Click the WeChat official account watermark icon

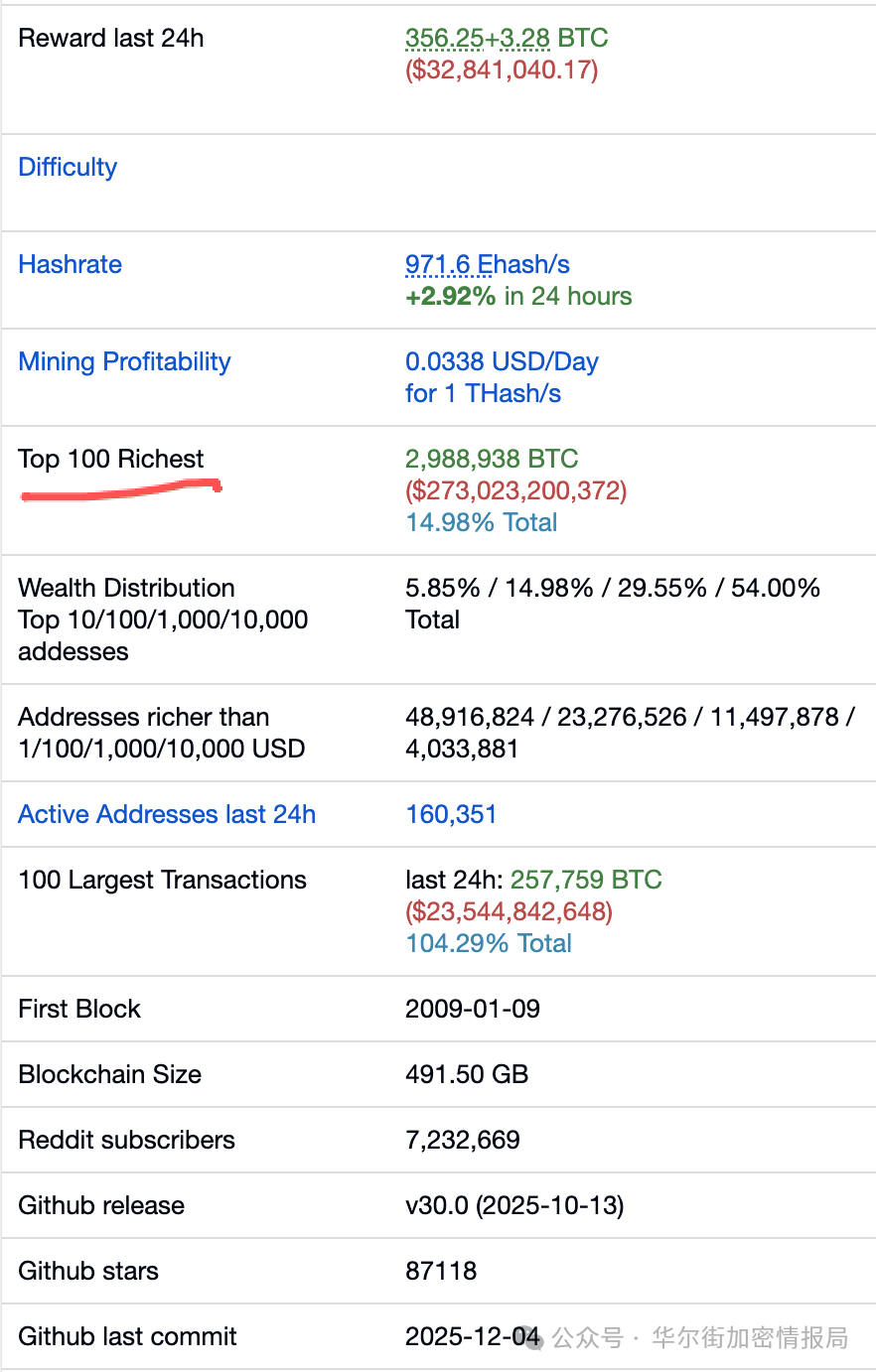pyautogui.click(x=534, y=1338)
